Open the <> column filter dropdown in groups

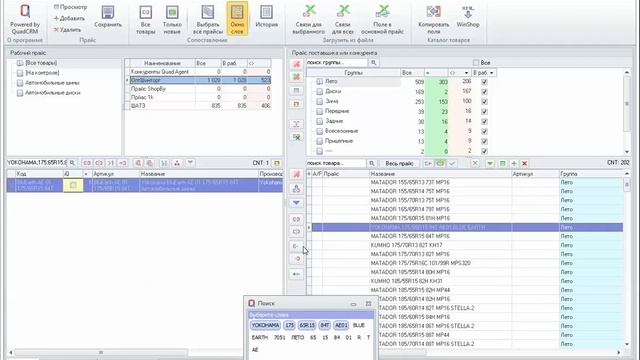pyautogui.click(x=466, y=73)
